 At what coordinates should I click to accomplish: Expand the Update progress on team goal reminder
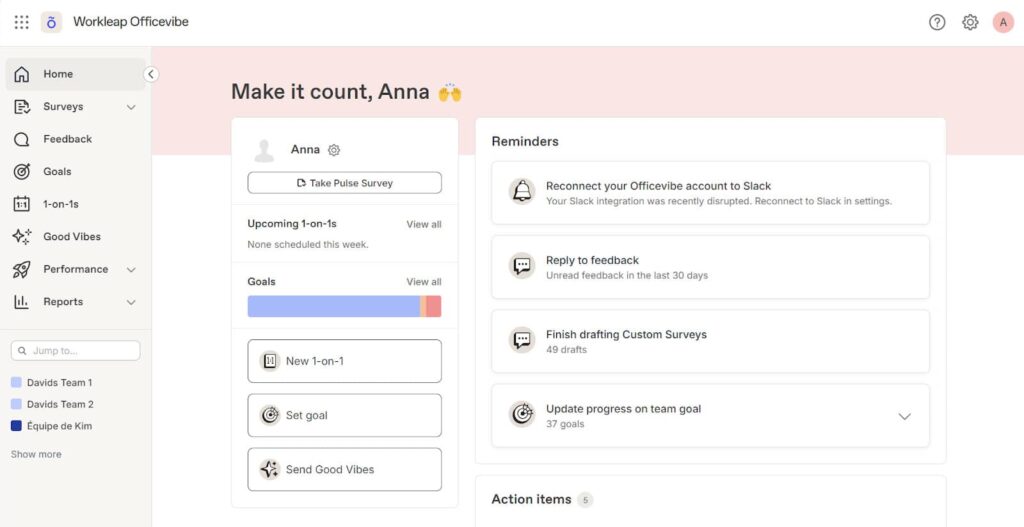coord(904,416)
